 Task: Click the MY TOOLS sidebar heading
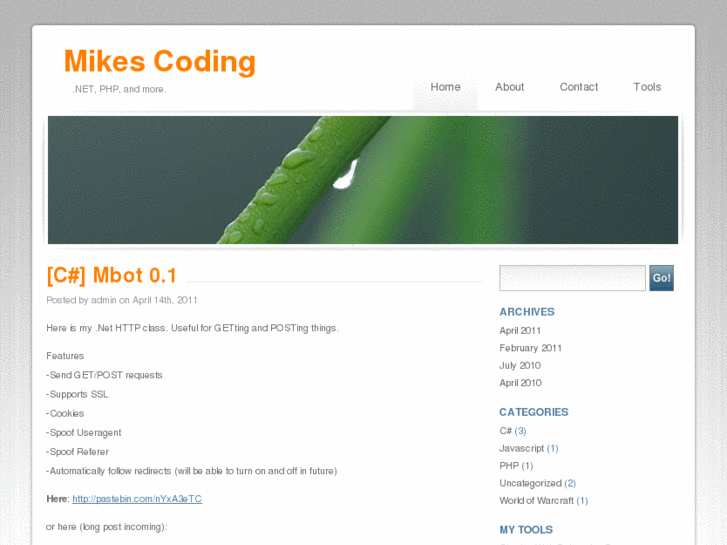tap(526, 530)
